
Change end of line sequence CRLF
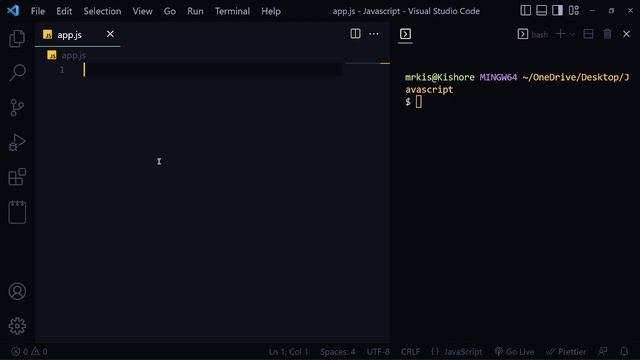pyautogui.click(x=410, y=351)
